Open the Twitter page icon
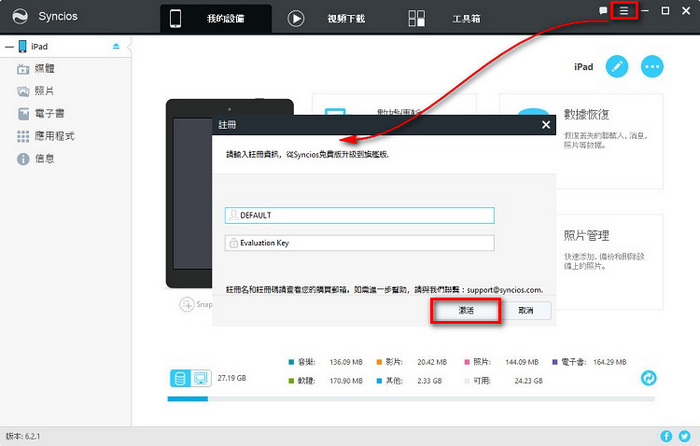Image resolution: width=700 pixels, height=446 pixels. click(x=684, y=436)
